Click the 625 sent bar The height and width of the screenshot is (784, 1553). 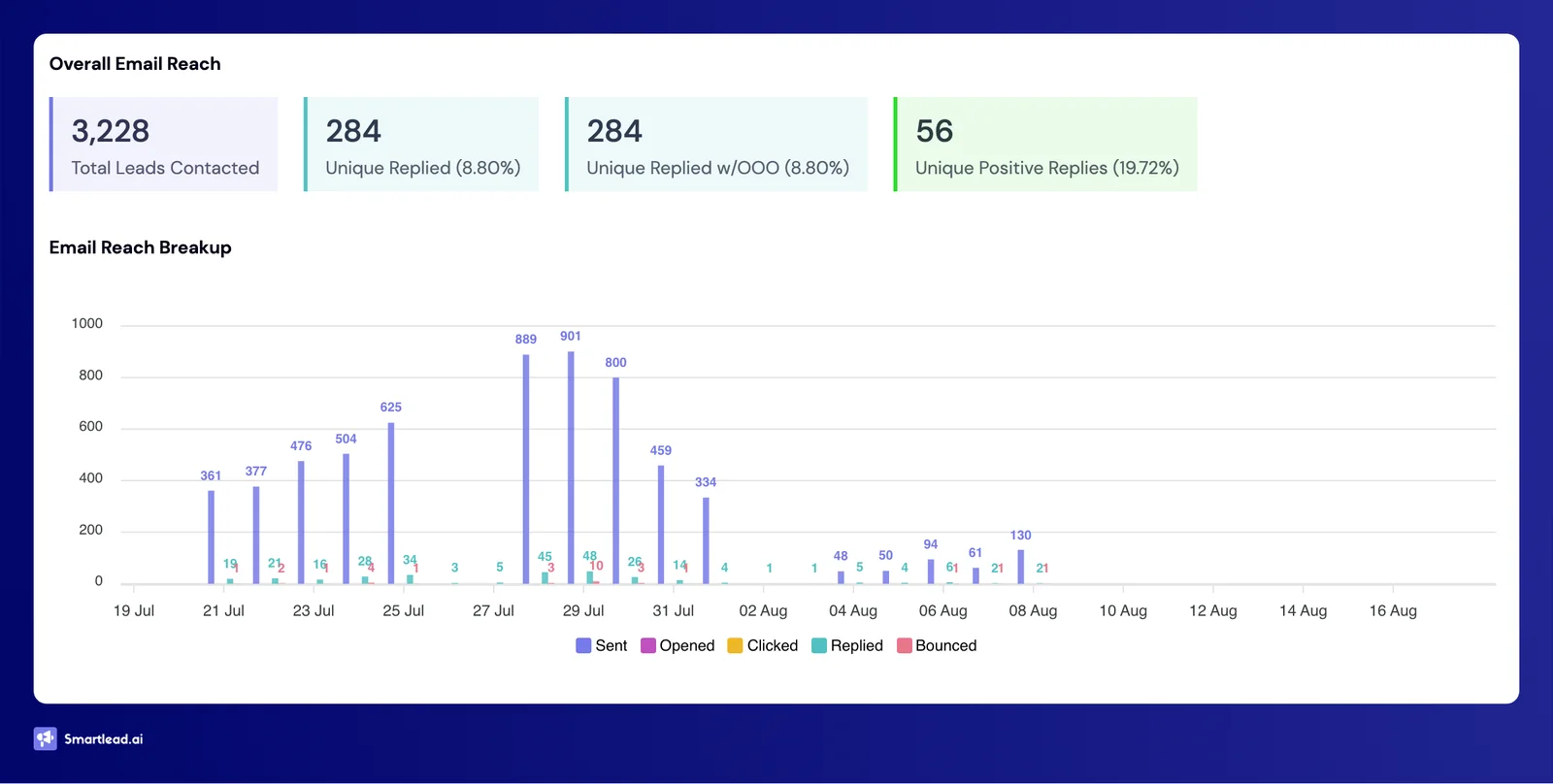tap(391, 504)
